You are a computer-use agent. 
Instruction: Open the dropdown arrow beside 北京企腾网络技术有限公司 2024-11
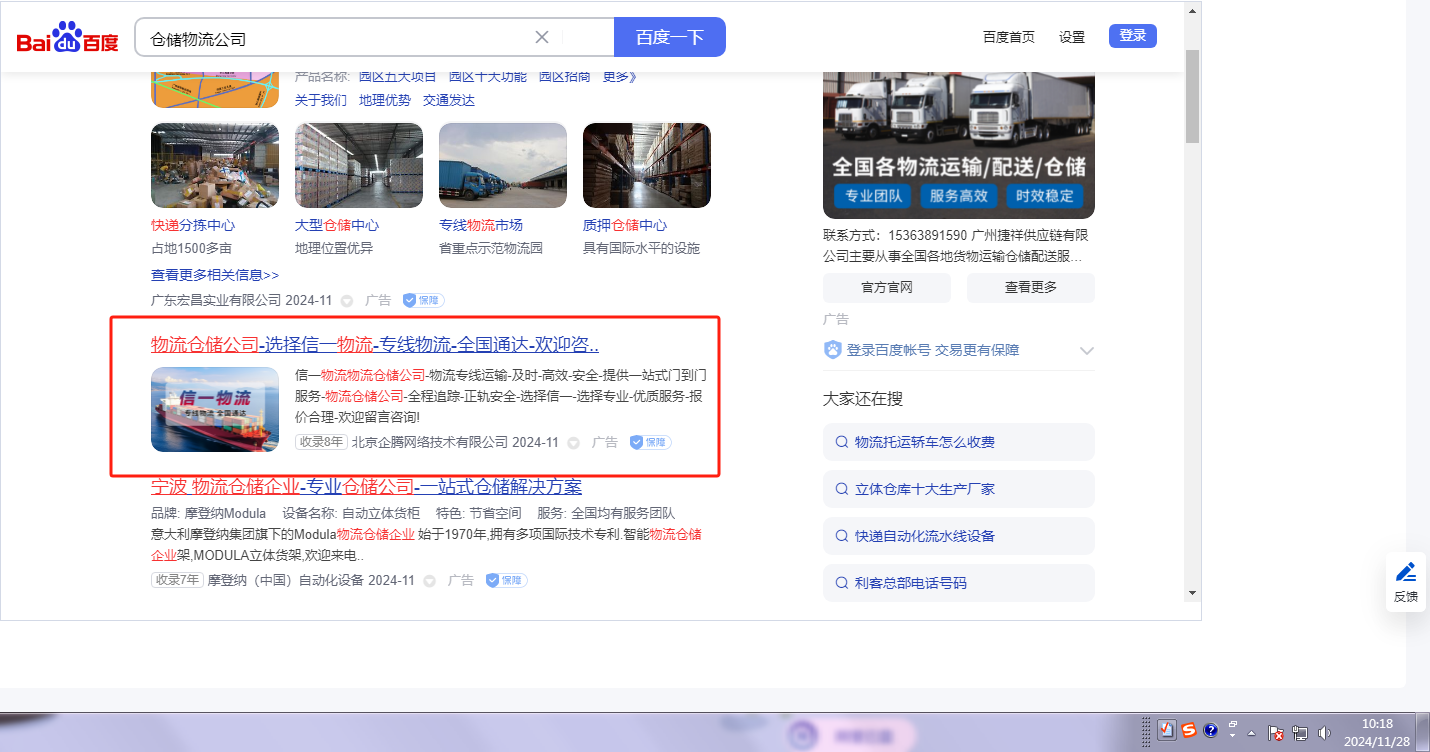pos(574,442)
